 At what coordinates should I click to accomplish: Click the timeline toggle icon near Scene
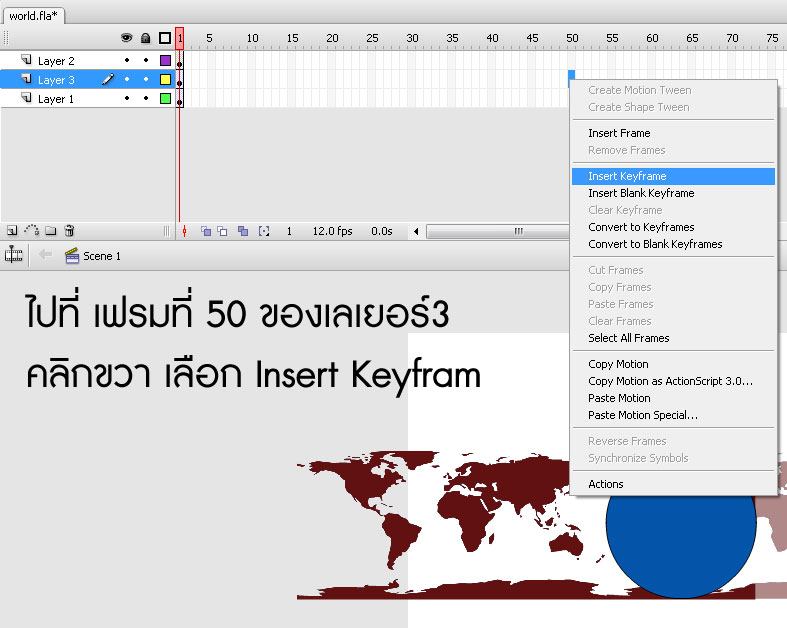coord(14,255)
